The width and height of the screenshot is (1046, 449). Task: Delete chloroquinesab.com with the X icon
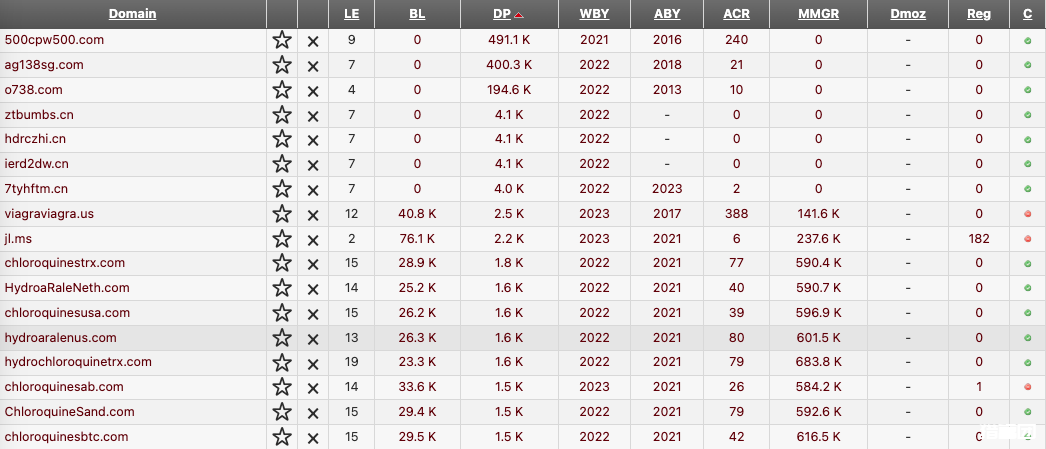313,388
